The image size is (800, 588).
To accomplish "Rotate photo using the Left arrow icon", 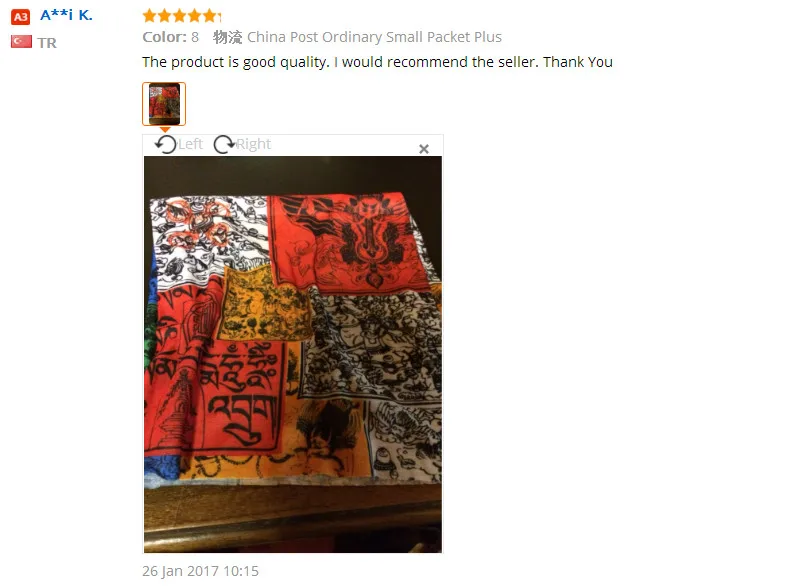I will [x=165, y=144].
